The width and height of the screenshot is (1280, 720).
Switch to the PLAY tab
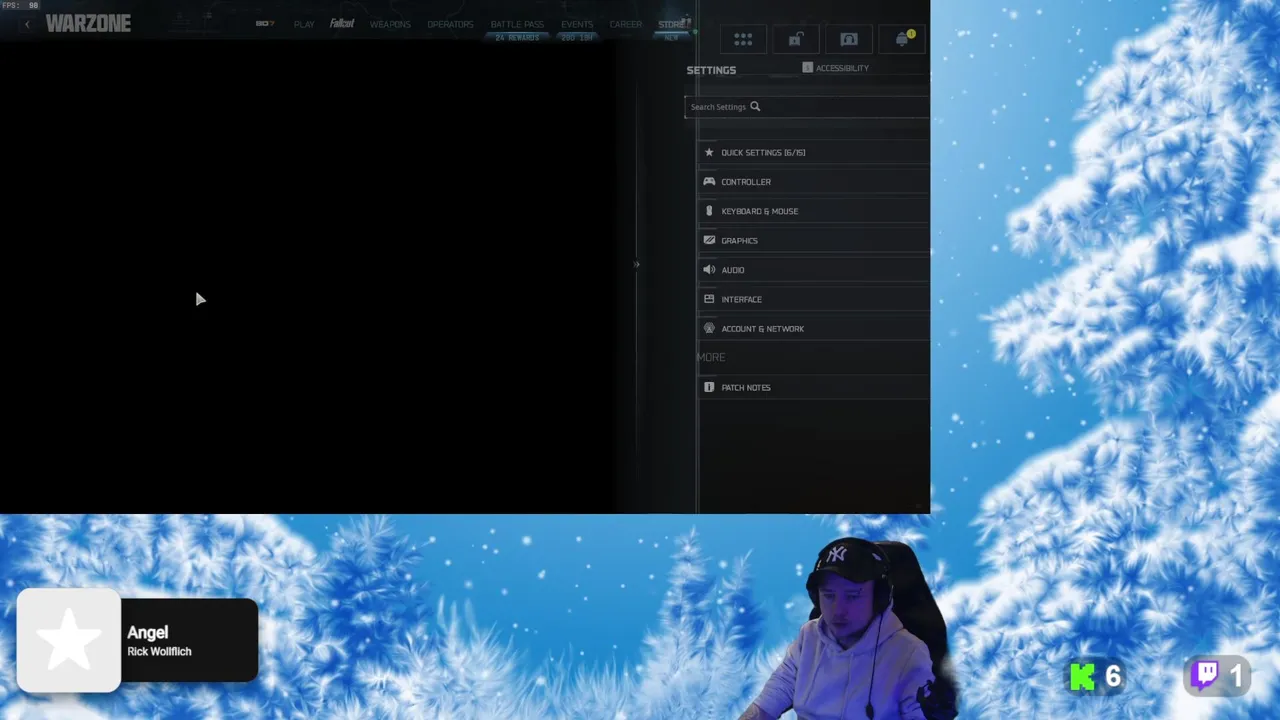[x=304, y=24]
